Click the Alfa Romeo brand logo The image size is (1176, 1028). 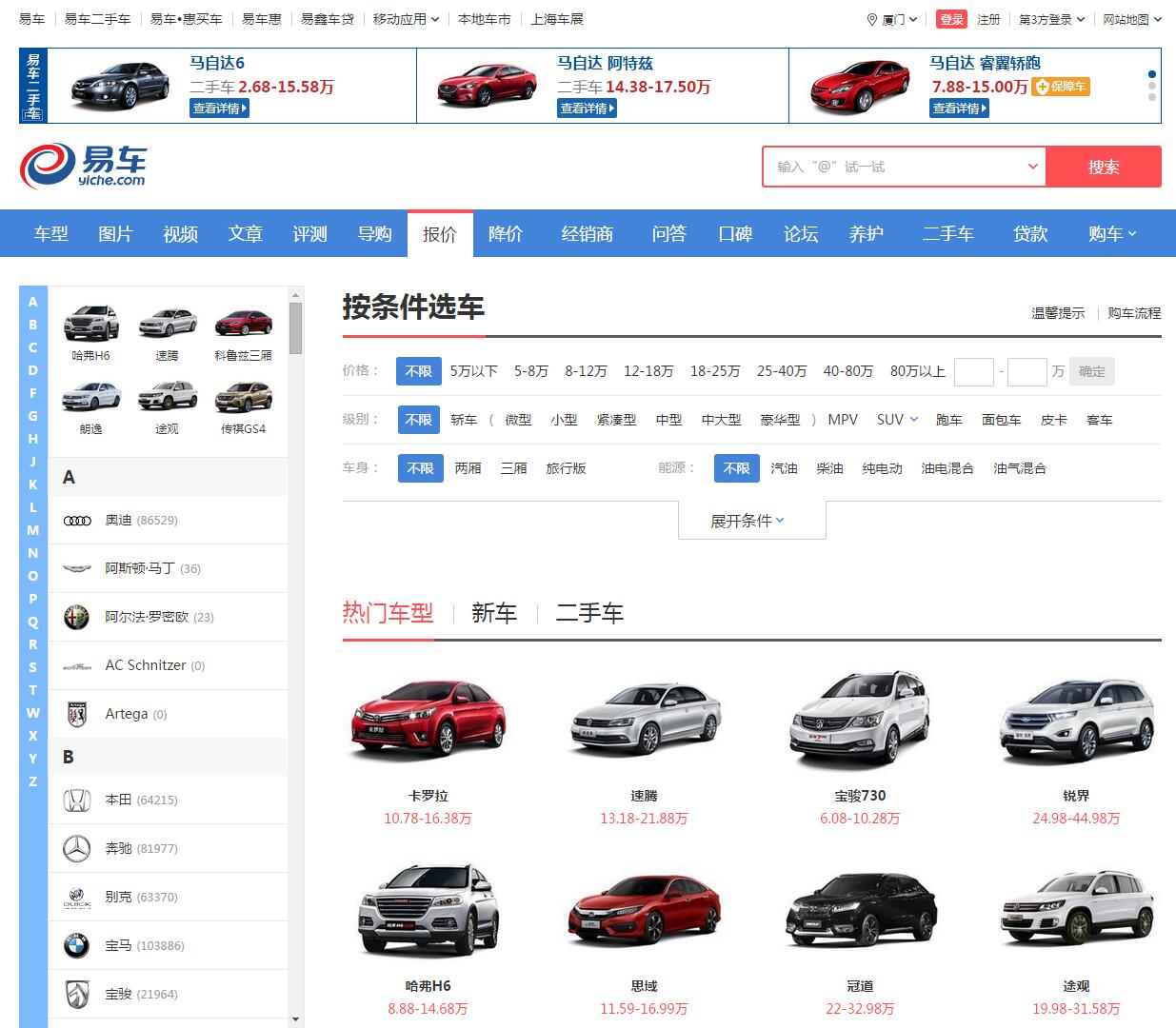pyautogui.click(x=76, y=617)
